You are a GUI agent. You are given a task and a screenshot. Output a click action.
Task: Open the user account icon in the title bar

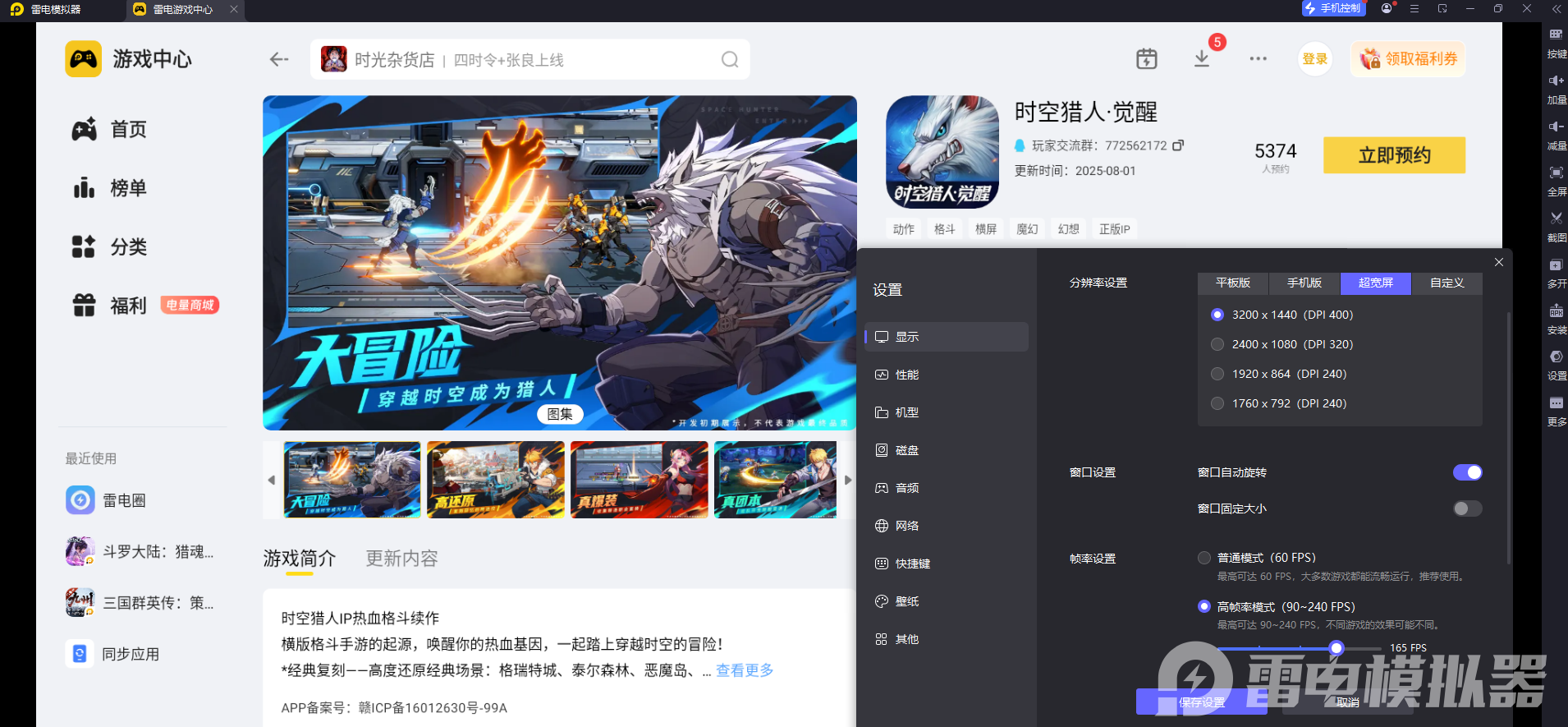click(1387, 8)
